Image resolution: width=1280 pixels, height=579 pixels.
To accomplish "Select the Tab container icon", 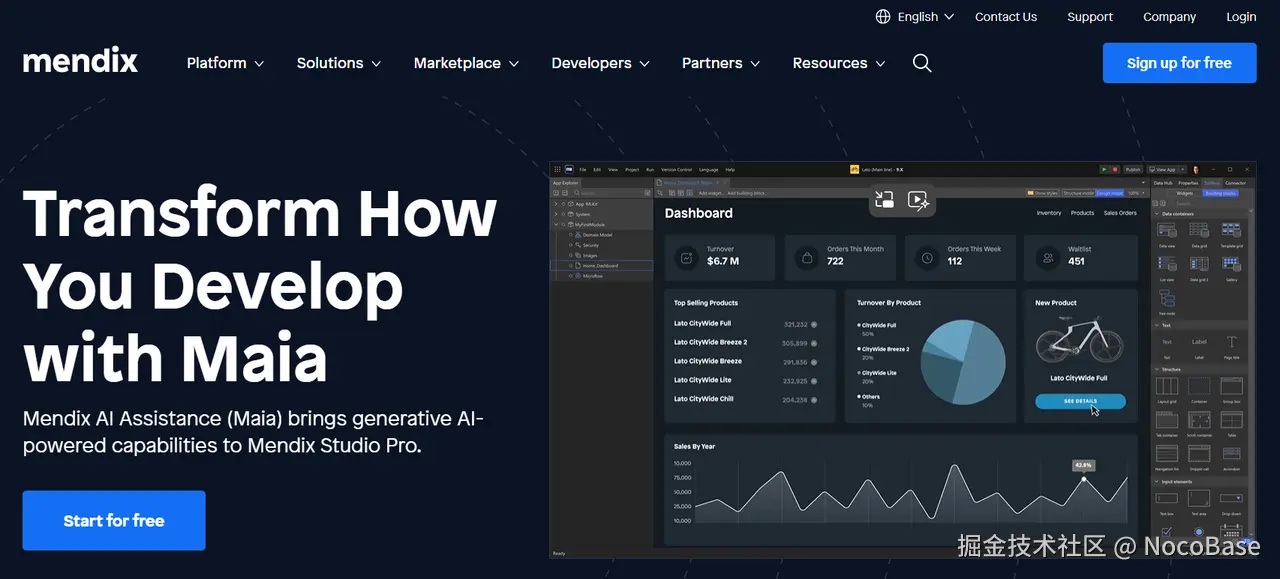I will pyautogui.click(x=1167, y=420).
